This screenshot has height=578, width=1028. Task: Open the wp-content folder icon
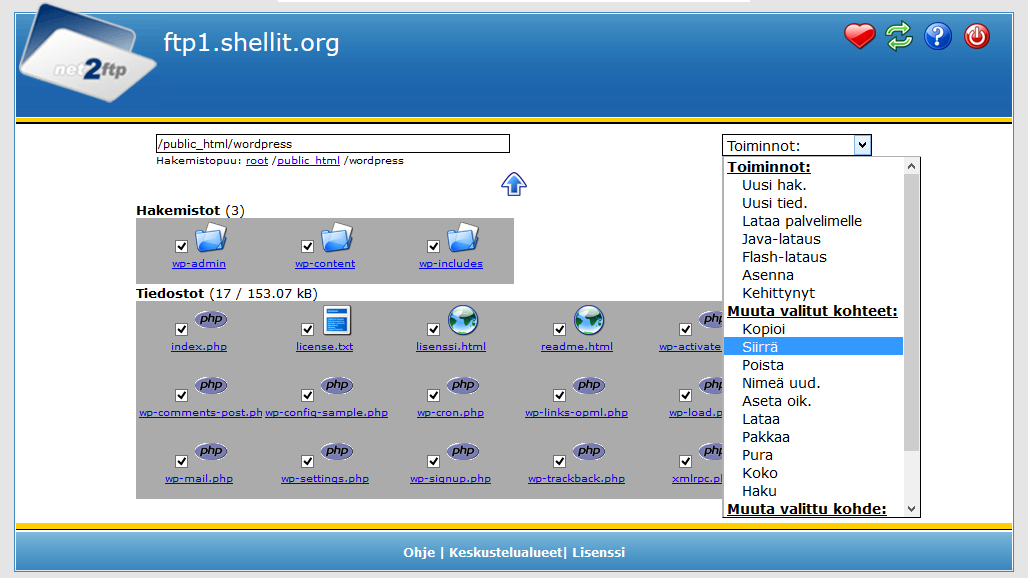[336, 237]
